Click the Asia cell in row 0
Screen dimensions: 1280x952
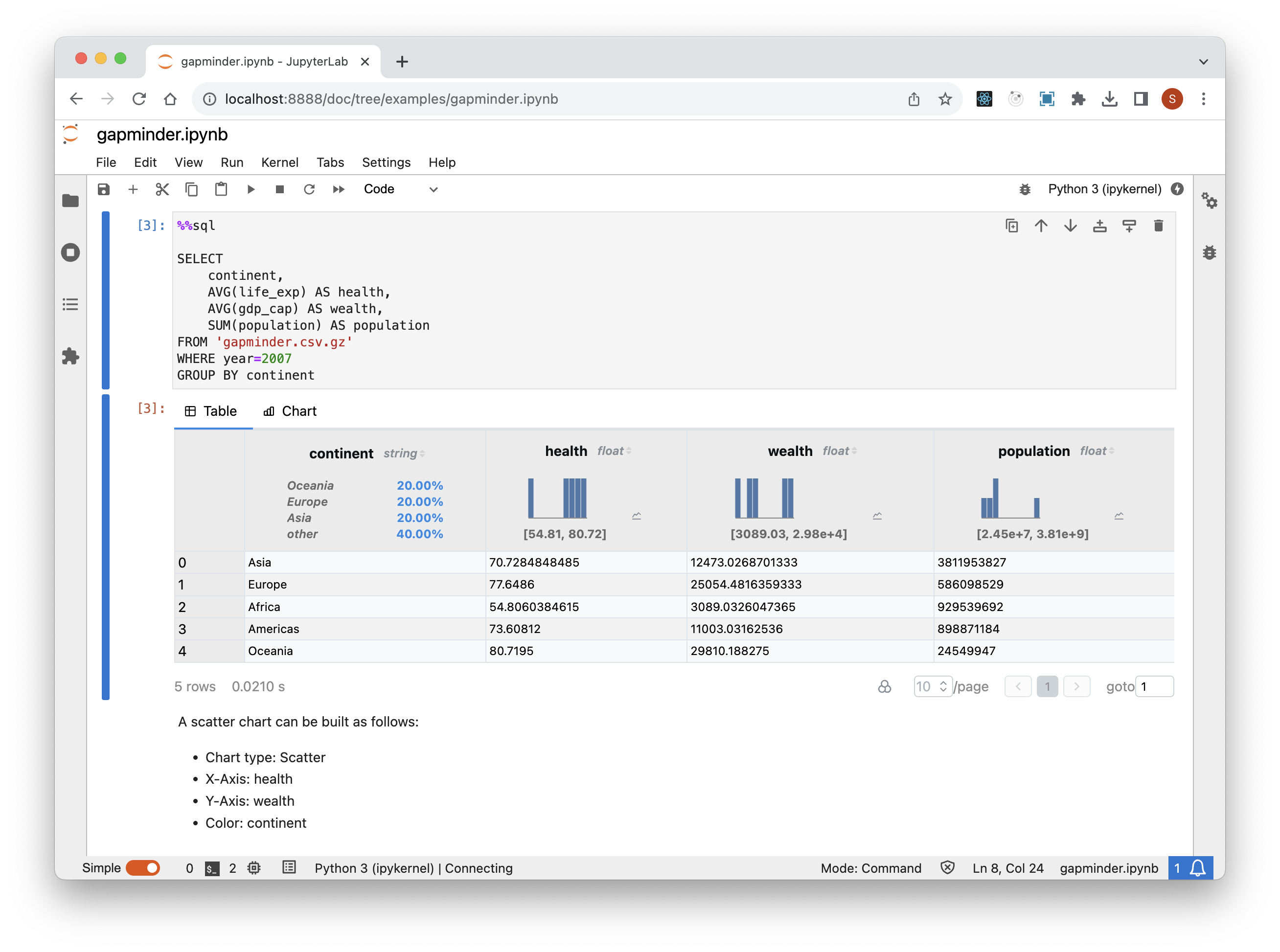click(x=365, y=563)
